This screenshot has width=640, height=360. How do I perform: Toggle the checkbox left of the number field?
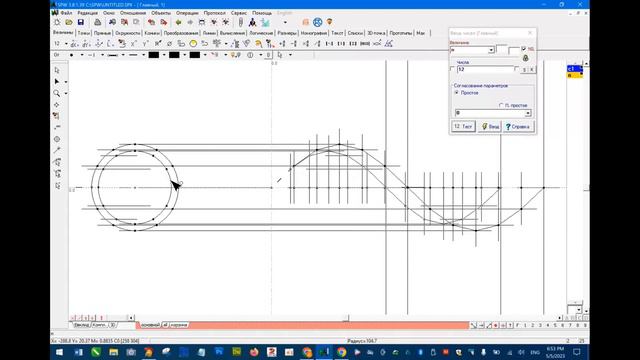point(452,69)
